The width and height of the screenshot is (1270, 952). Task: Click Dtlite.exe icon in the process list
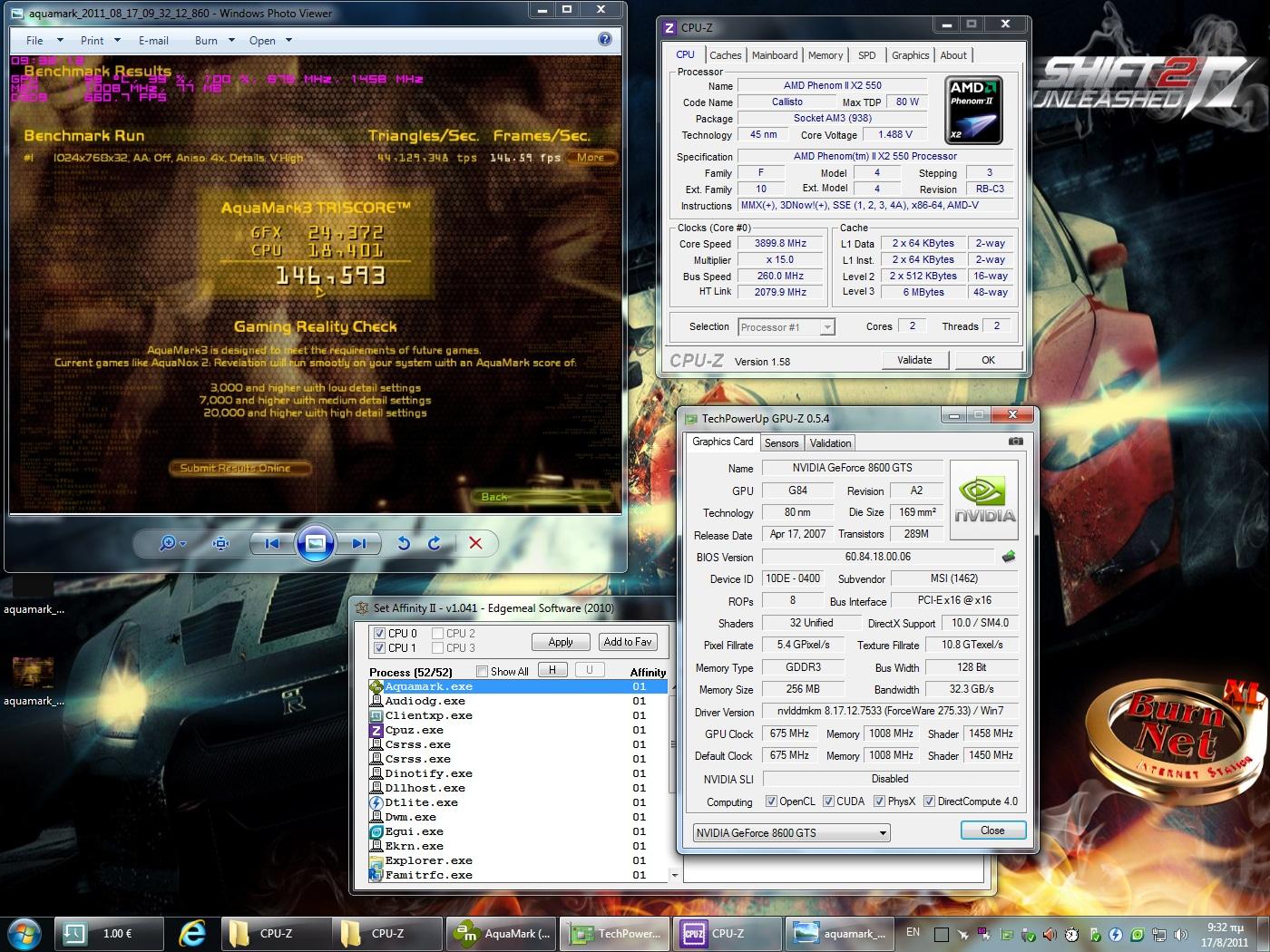376,802
